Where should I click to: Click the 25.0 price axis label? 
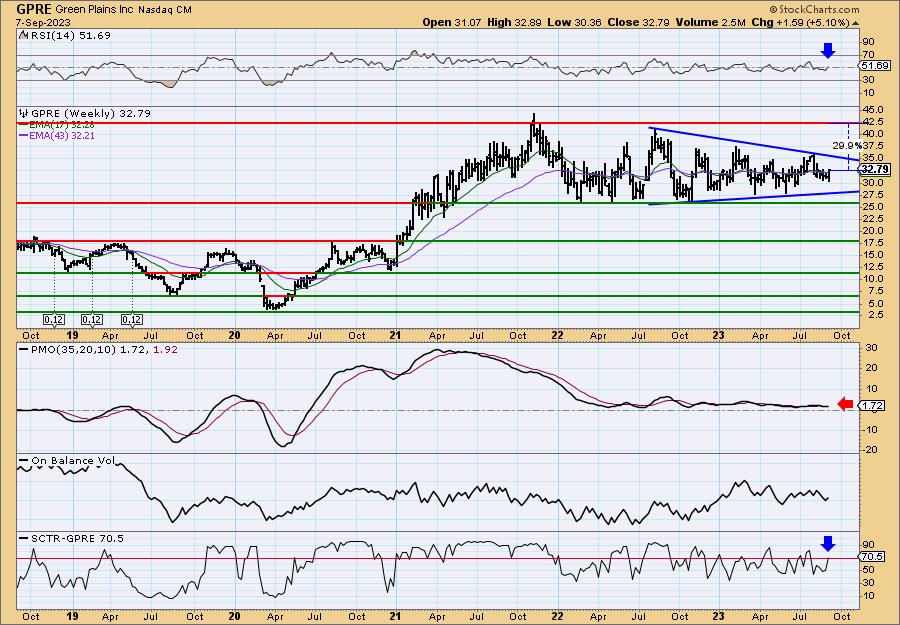pos(872,207)
